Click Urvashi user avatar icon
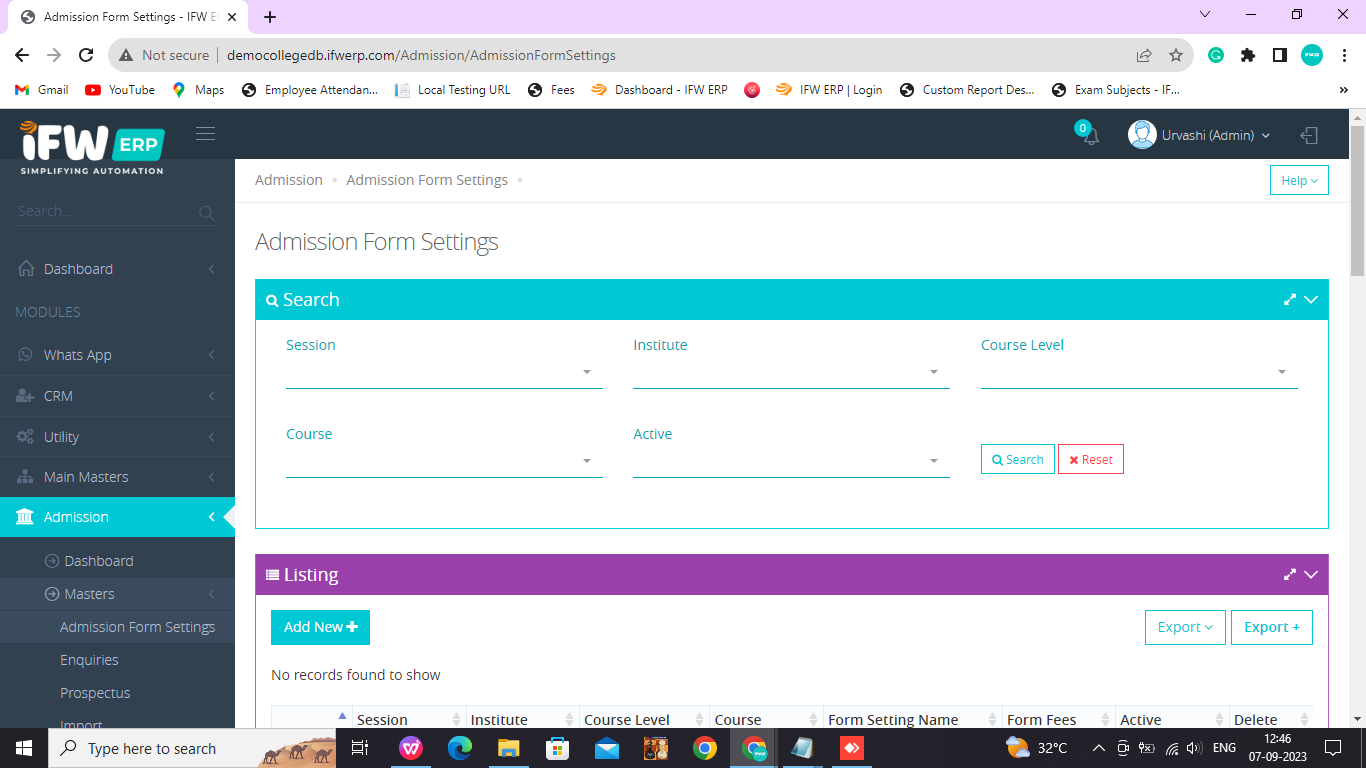1366x768 pixels. click(x=1142, y=135)
